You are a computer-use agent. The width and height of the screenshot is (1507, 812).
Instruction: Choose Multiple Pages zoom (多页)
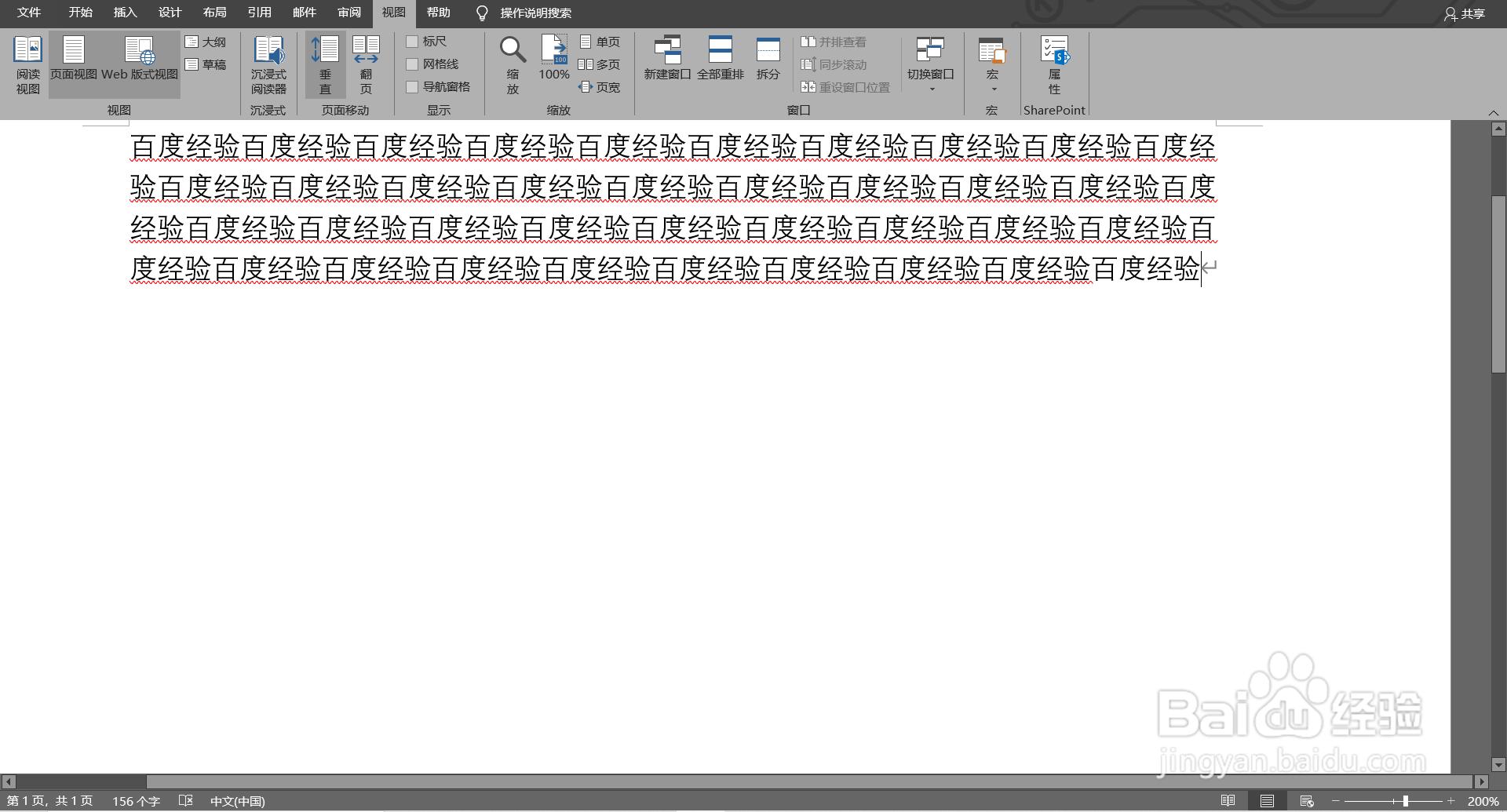tap(600, 64)
